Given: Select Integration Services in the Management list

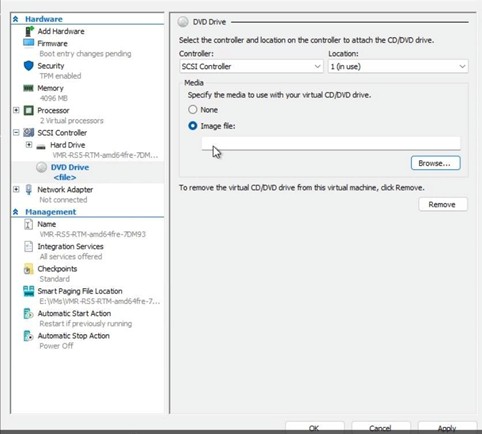Looking at the screenshot, I should click(x=70, y=246).
